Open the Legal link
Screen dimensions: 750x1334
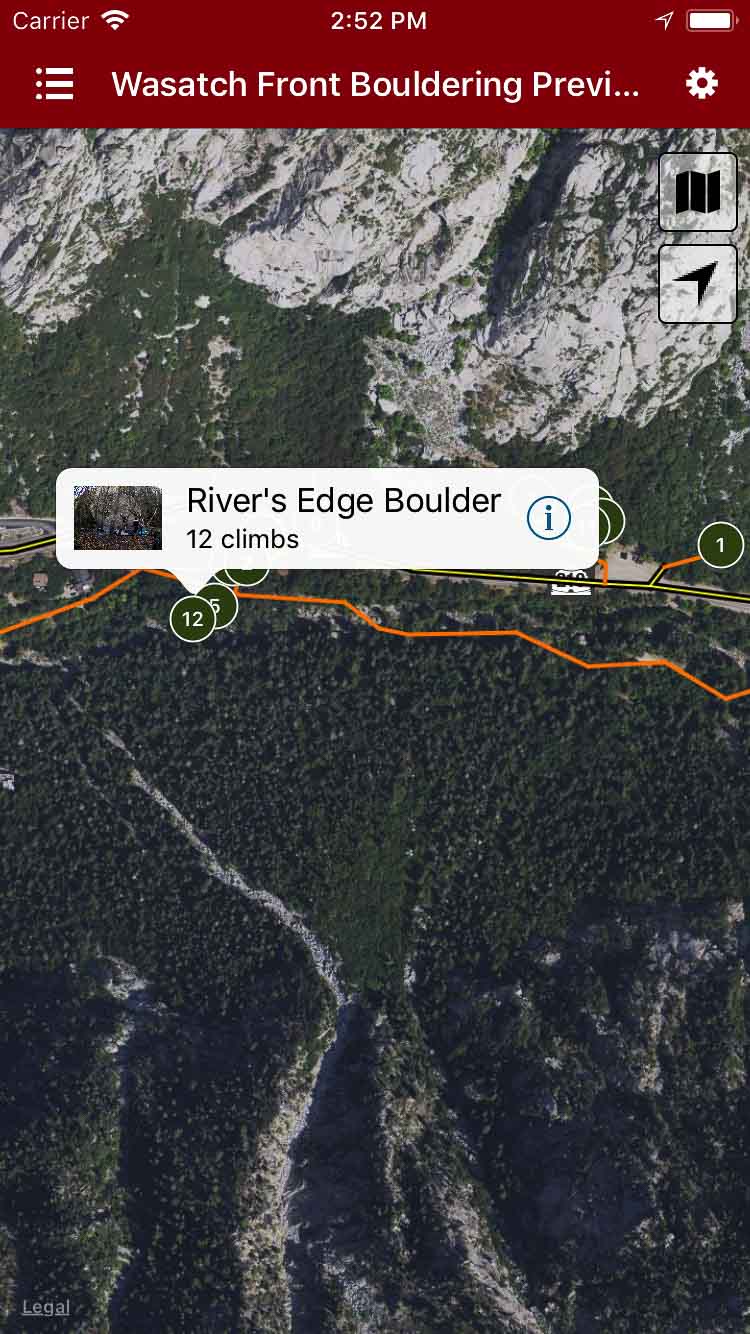pyautogui.click(x=46, y=1307)
